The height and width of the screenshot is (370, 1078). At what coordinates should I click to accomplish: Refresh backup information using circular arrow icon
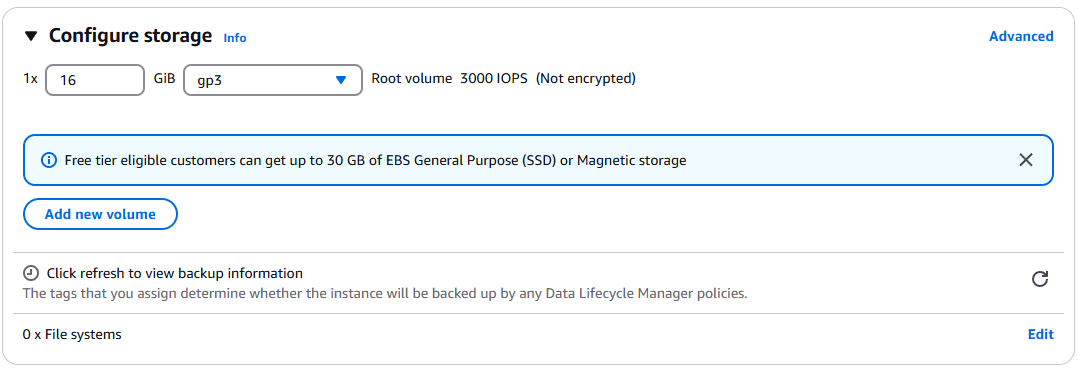tap(1040, 279)
